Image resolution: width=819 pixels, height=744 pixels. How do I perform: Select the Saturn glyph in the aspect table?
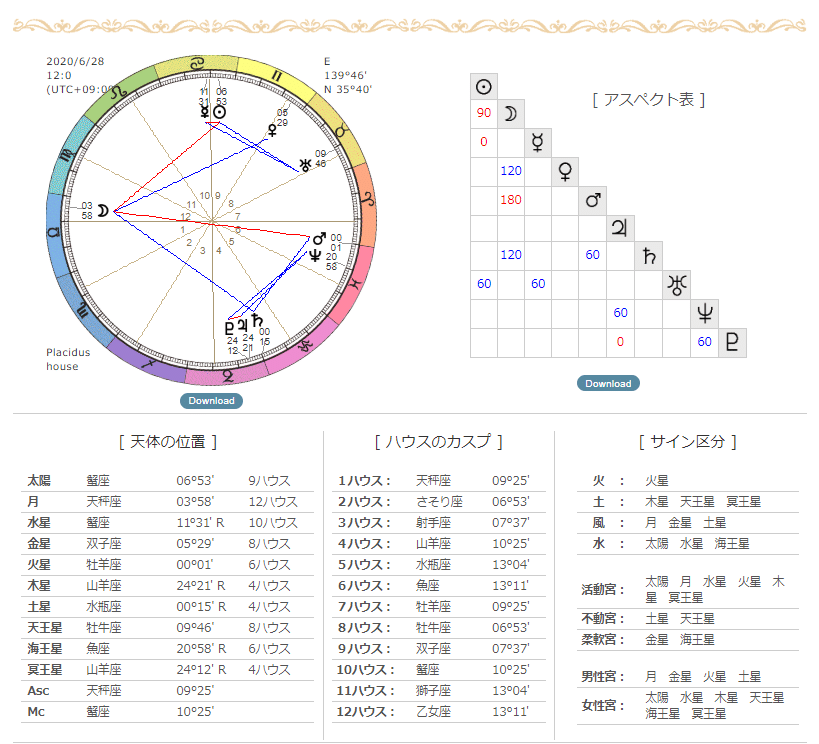pyautogui.click(x=647, y=256)
